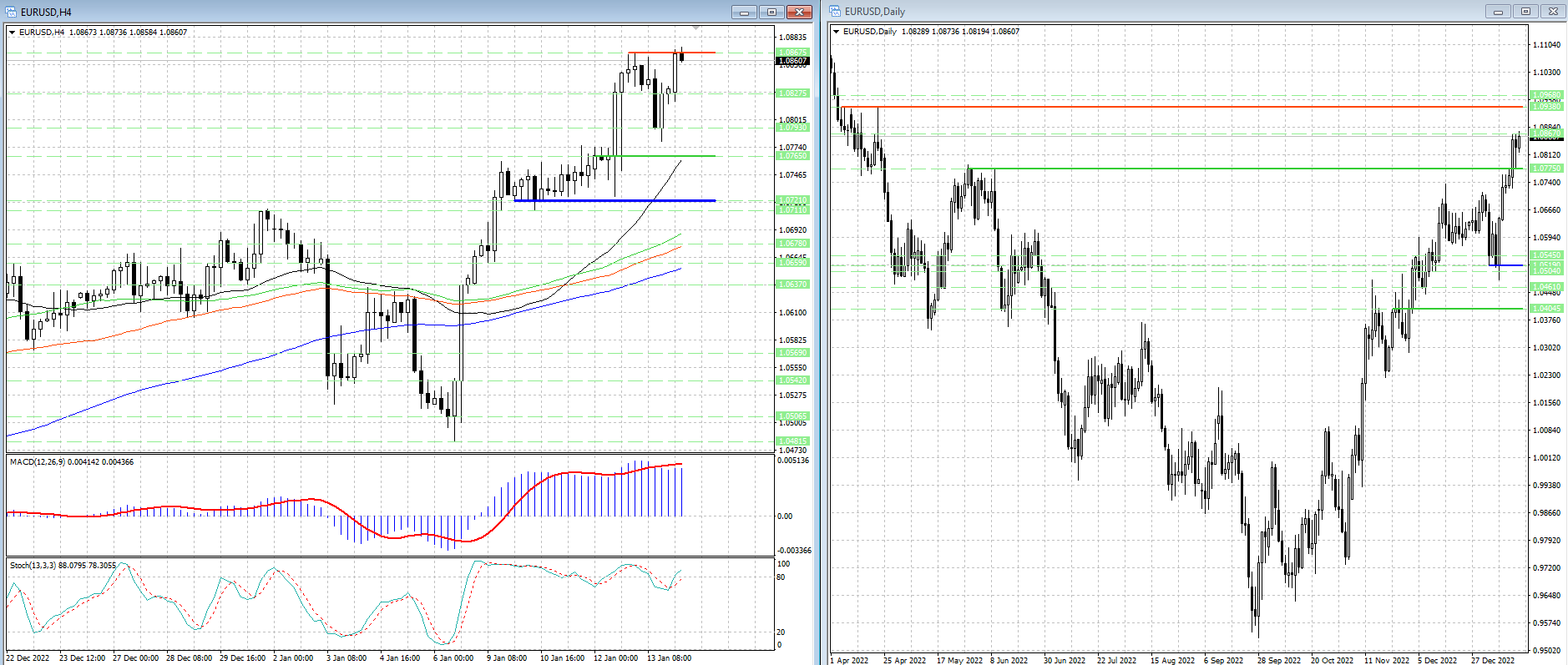Open the EURUSD,H4 chart label dropdown arrow

point(13,33)
